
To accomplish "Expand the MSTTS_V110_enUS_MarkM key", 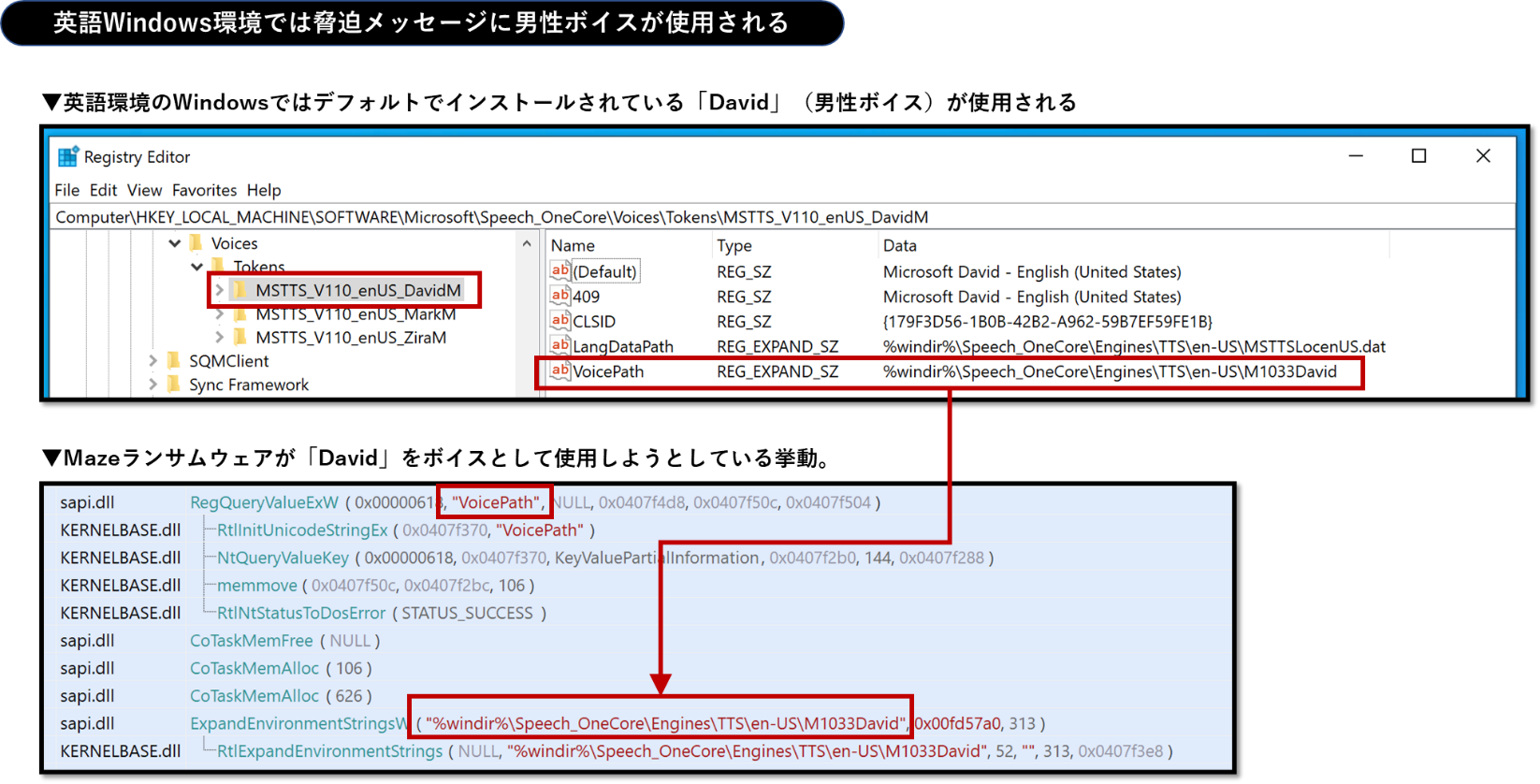I will [x=220, y=314].
